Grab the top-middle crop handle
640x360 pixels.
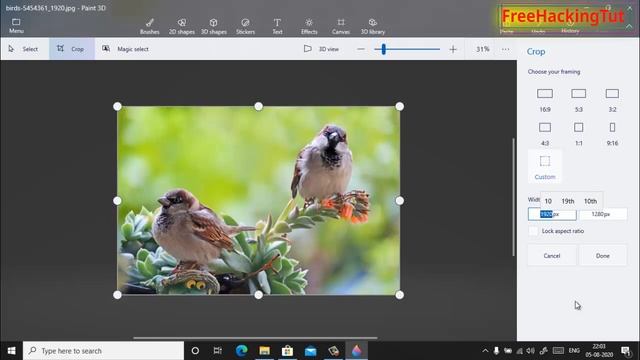258,107
